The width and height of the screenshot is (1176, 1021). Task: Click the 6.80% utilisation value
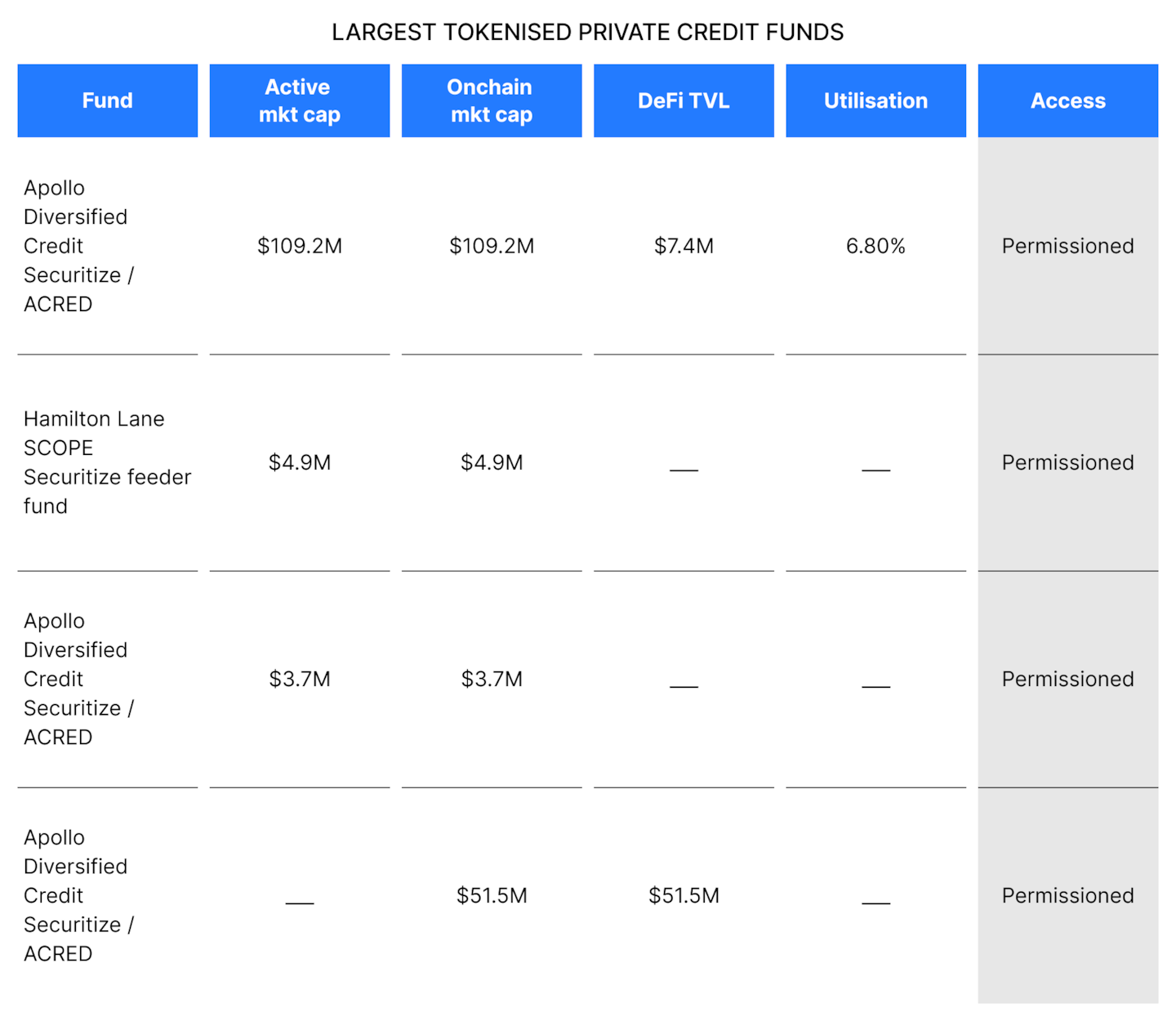point(875,246)
